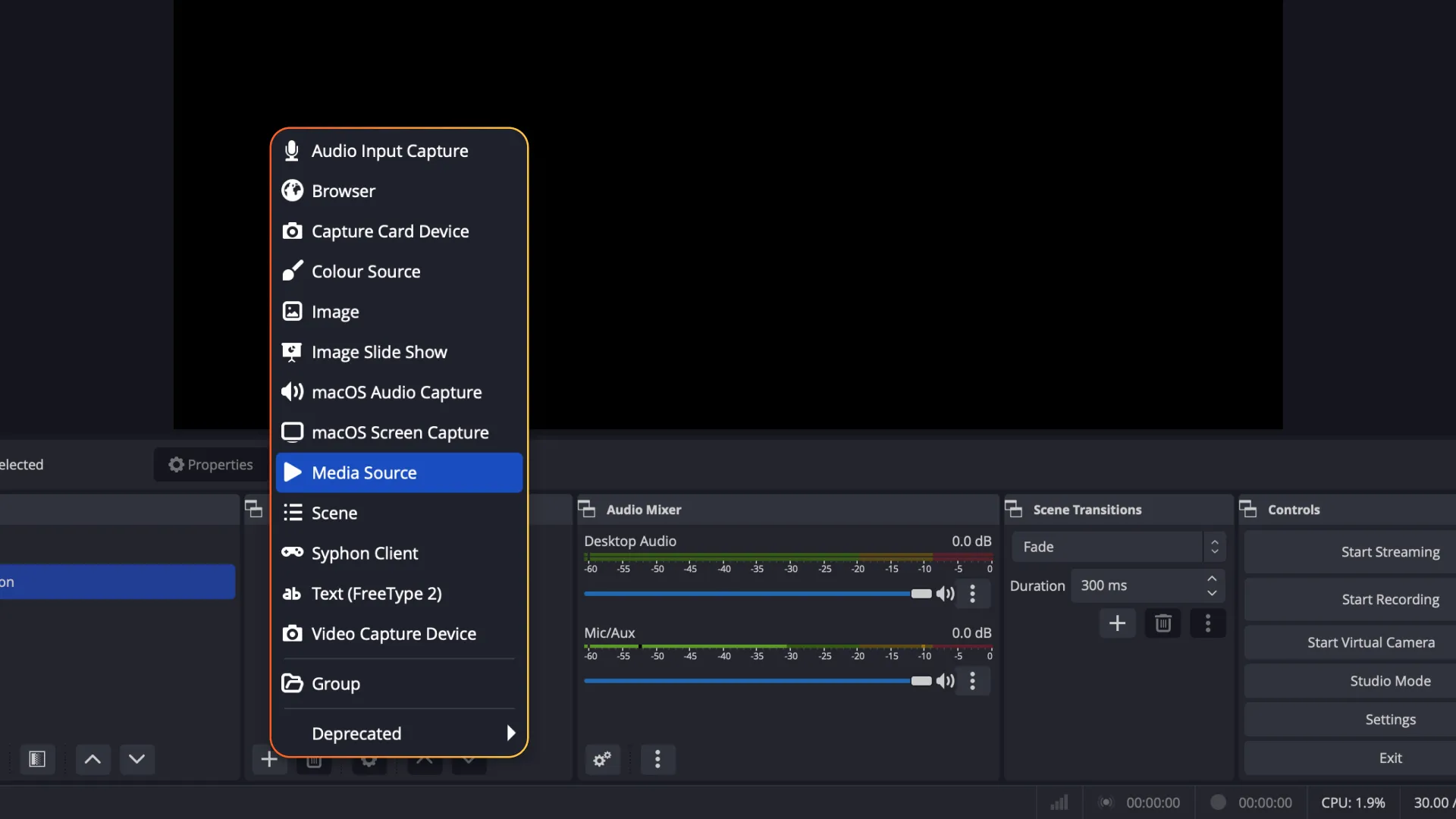
Task: Open Properties for the selected source
Action: [x=211, y=464]
